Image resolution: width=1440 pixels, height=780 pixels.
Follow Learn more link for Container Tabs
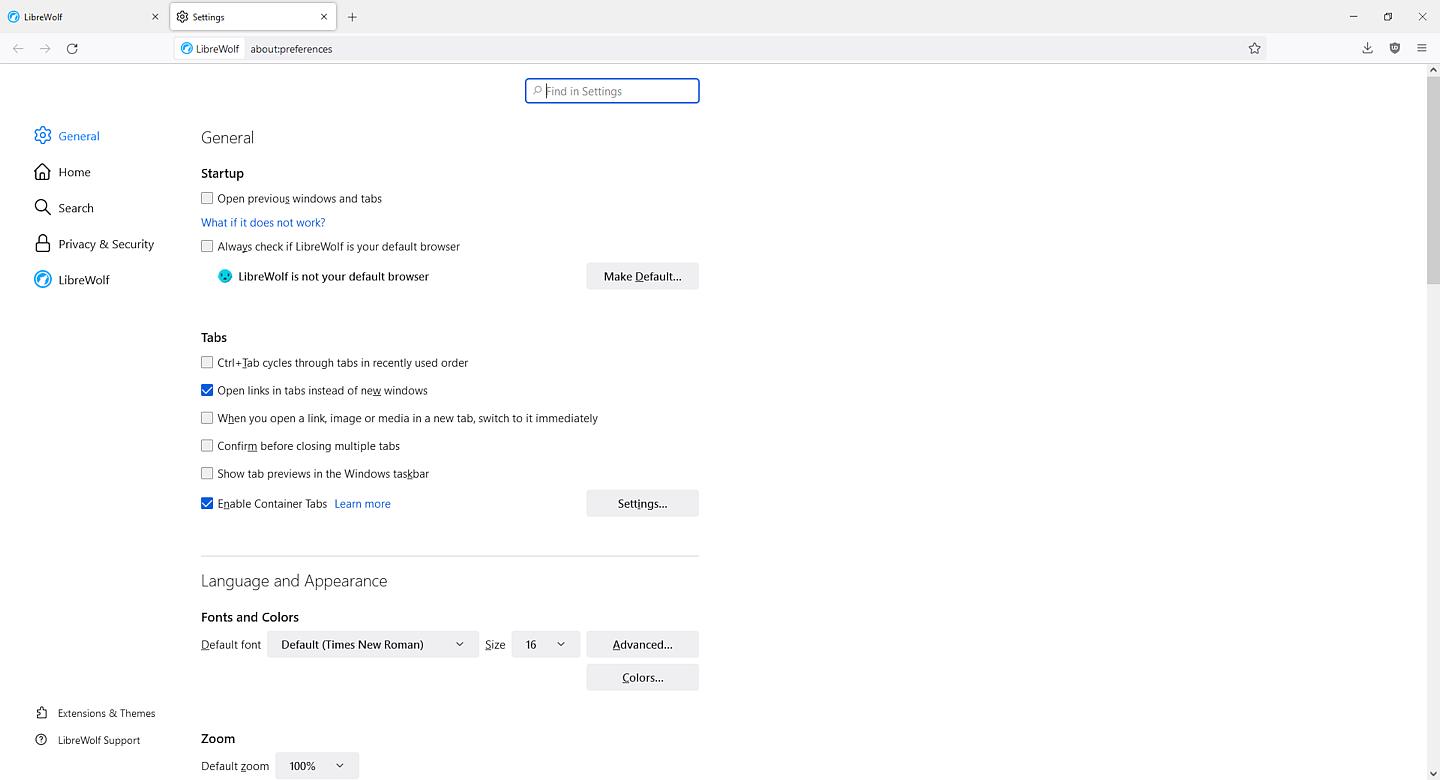click(x=362, y=504)
